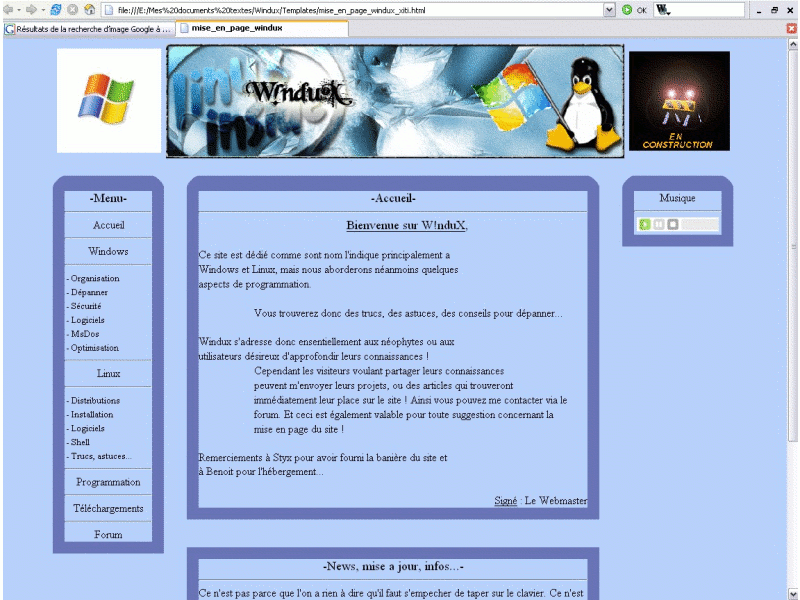Open the Linux menu section
The width and height of the screenshot is (800, 600).
[108, 373]
